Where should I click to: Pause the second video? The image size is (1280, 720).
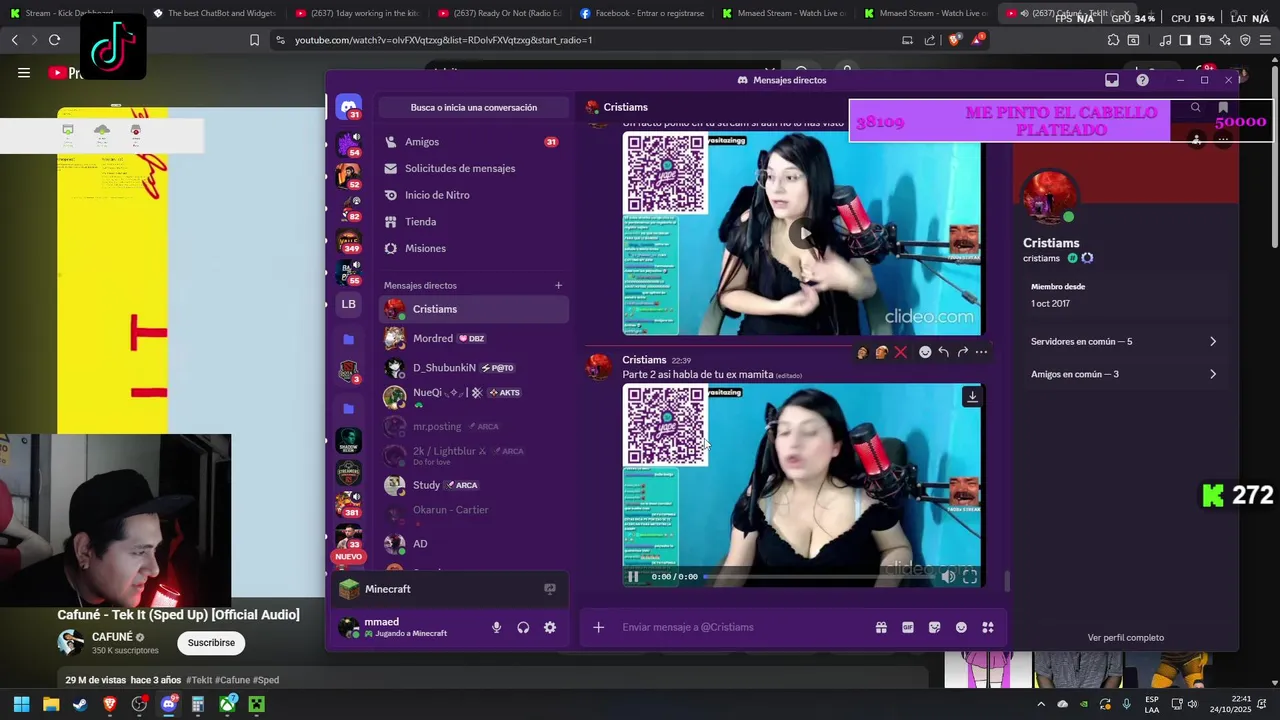coord(633,577)
